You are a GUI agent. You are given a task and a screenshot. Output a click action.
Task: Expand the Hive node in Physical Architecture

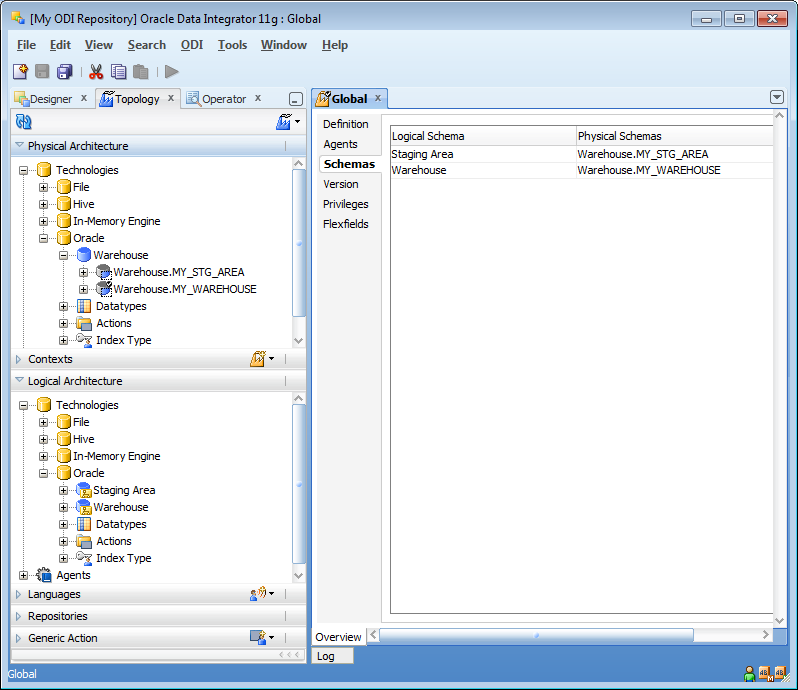[x=44, y=204]
